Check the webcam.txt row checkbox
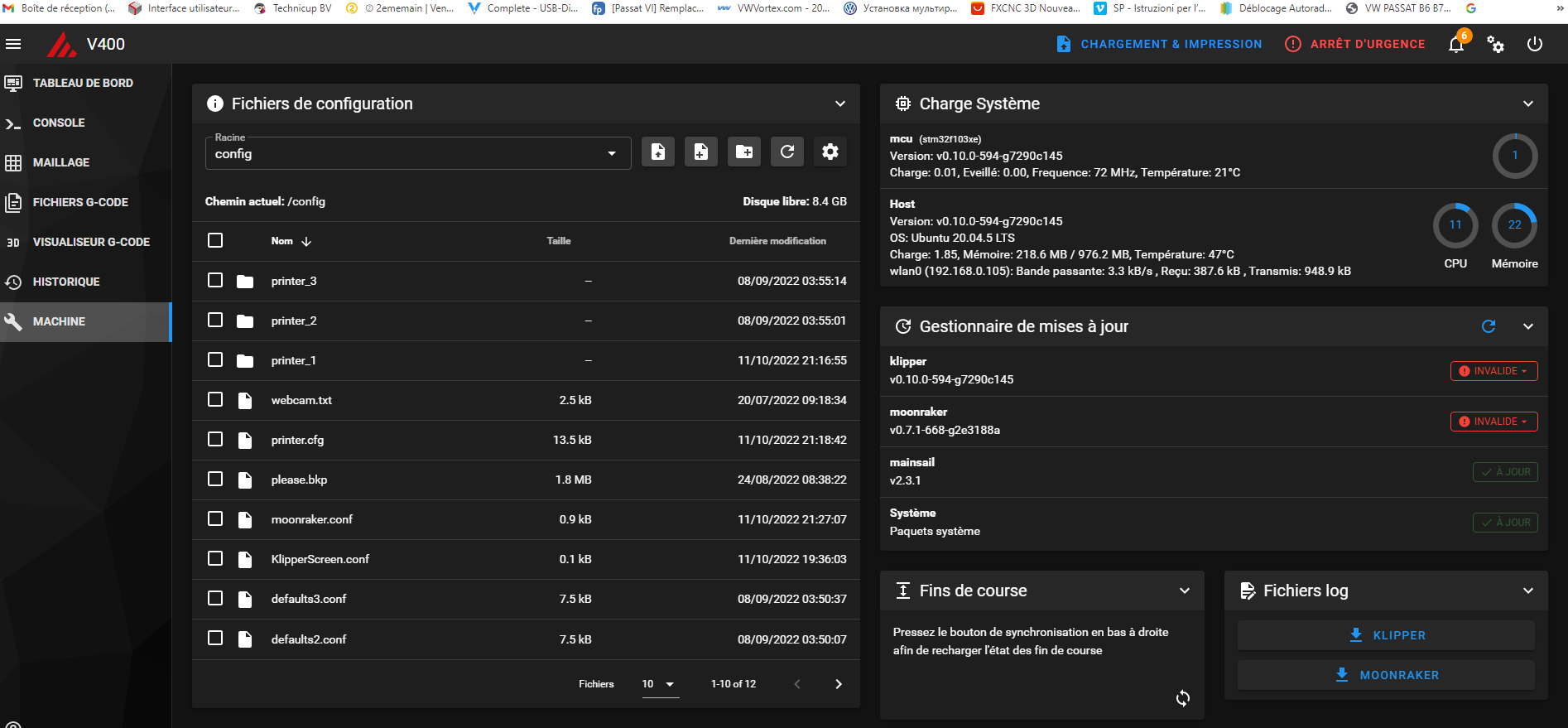Viewport: 1568px width, 728px height. [215, 399]
